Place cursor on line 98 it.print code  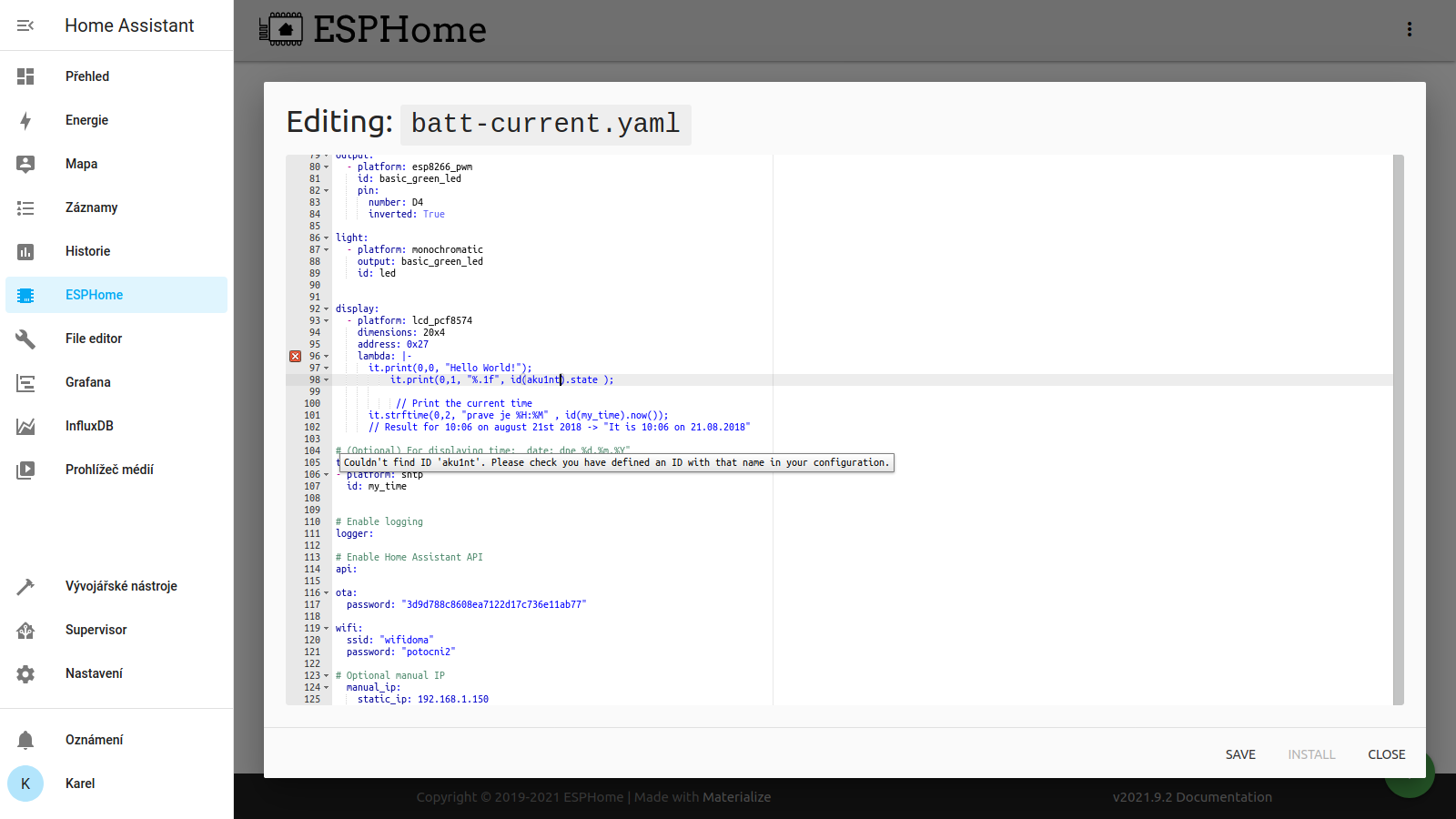coord(501,379)
